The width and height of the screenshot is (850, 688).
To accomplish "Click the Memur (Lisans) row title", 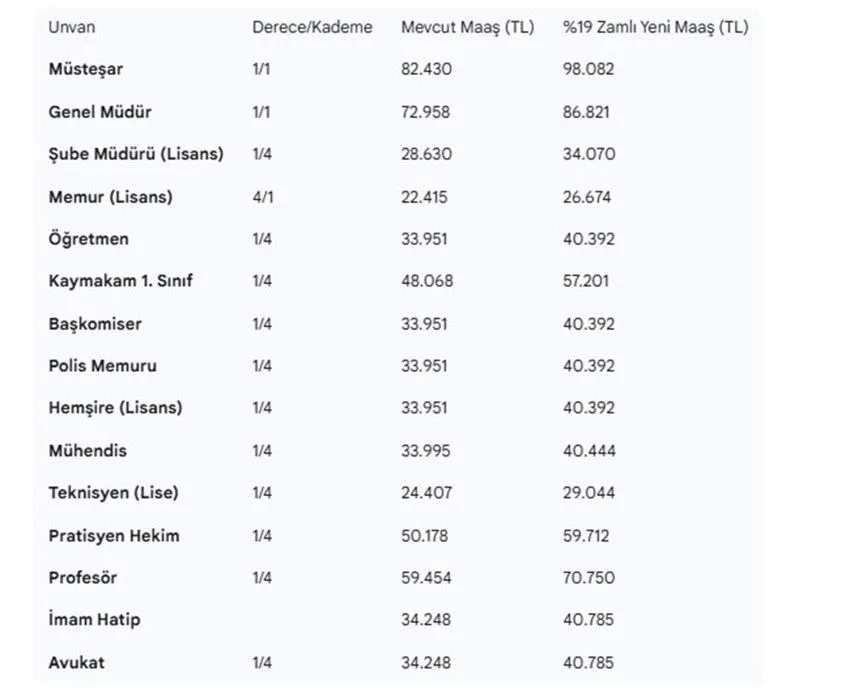I will point(110,197).
